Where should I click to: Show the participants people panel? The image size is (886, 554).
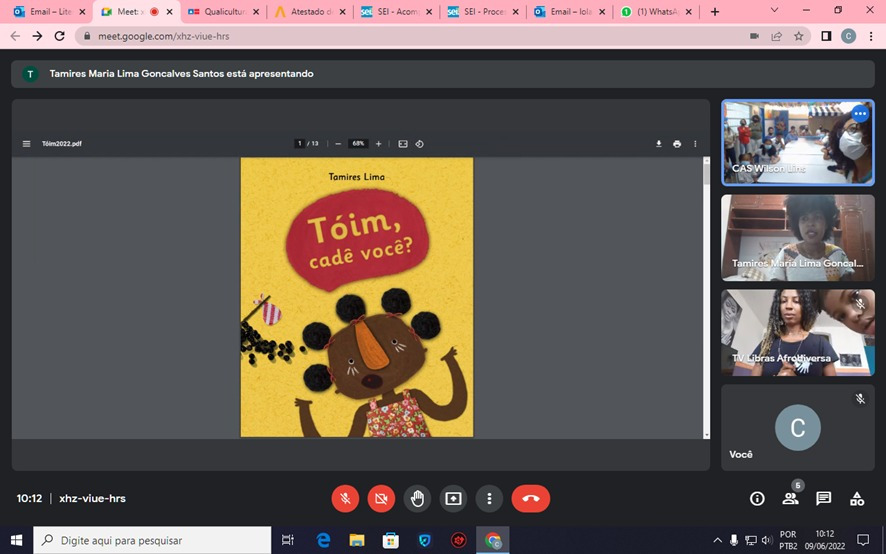(790, 499)
